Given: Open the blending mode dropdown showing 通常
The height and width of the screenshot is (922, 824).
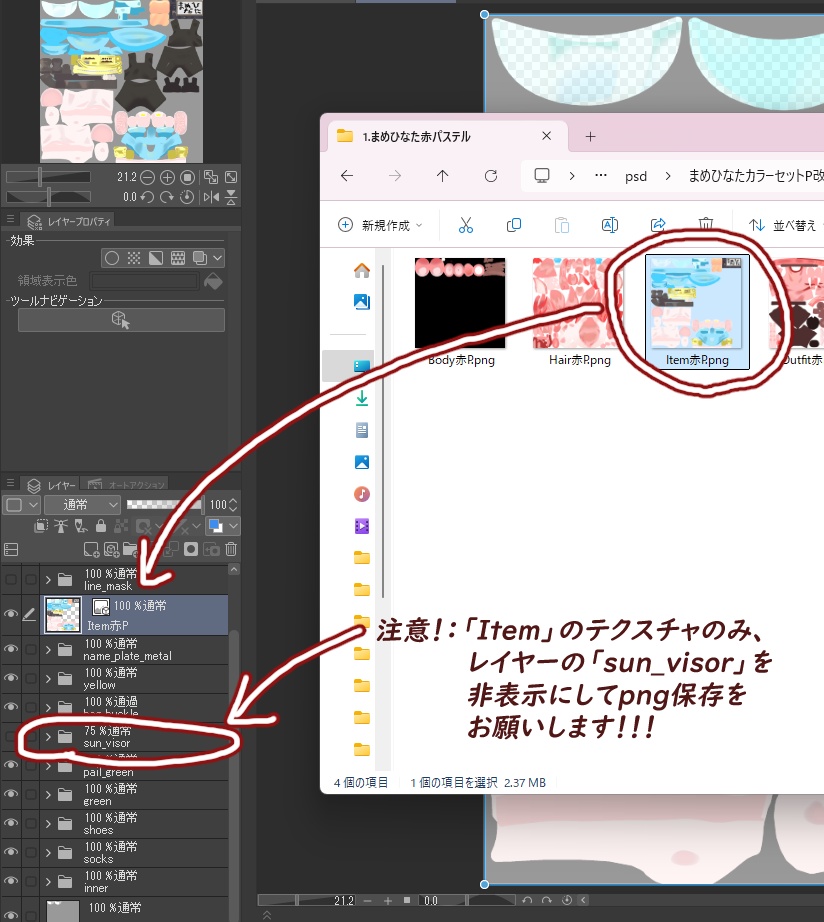Looking at the screenshot, I should pos(82,504).
